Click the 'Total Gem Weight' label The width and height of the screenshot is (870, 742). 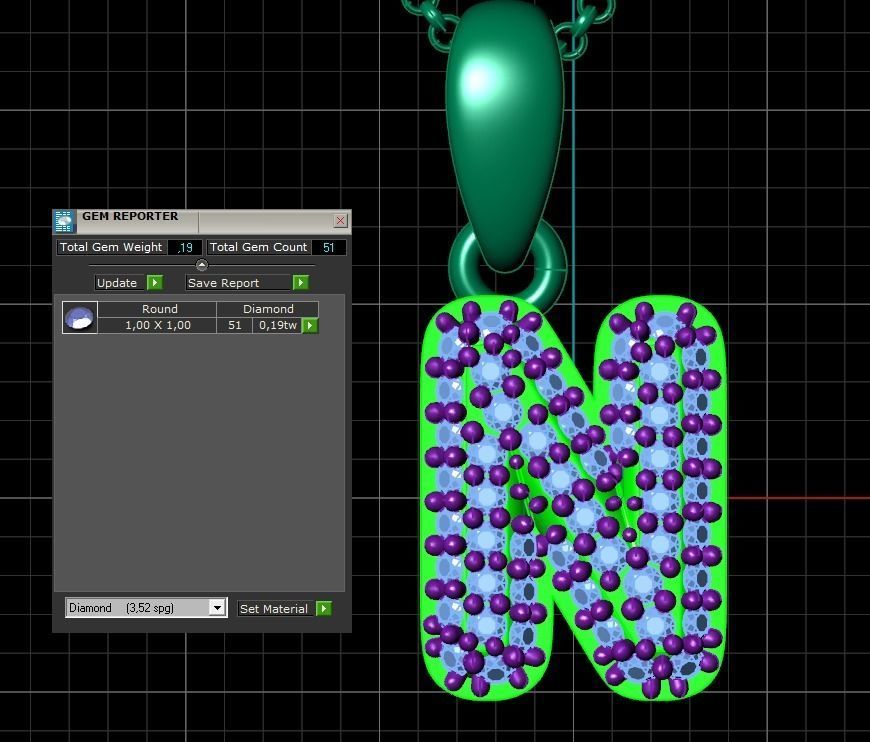click(112, 248)
